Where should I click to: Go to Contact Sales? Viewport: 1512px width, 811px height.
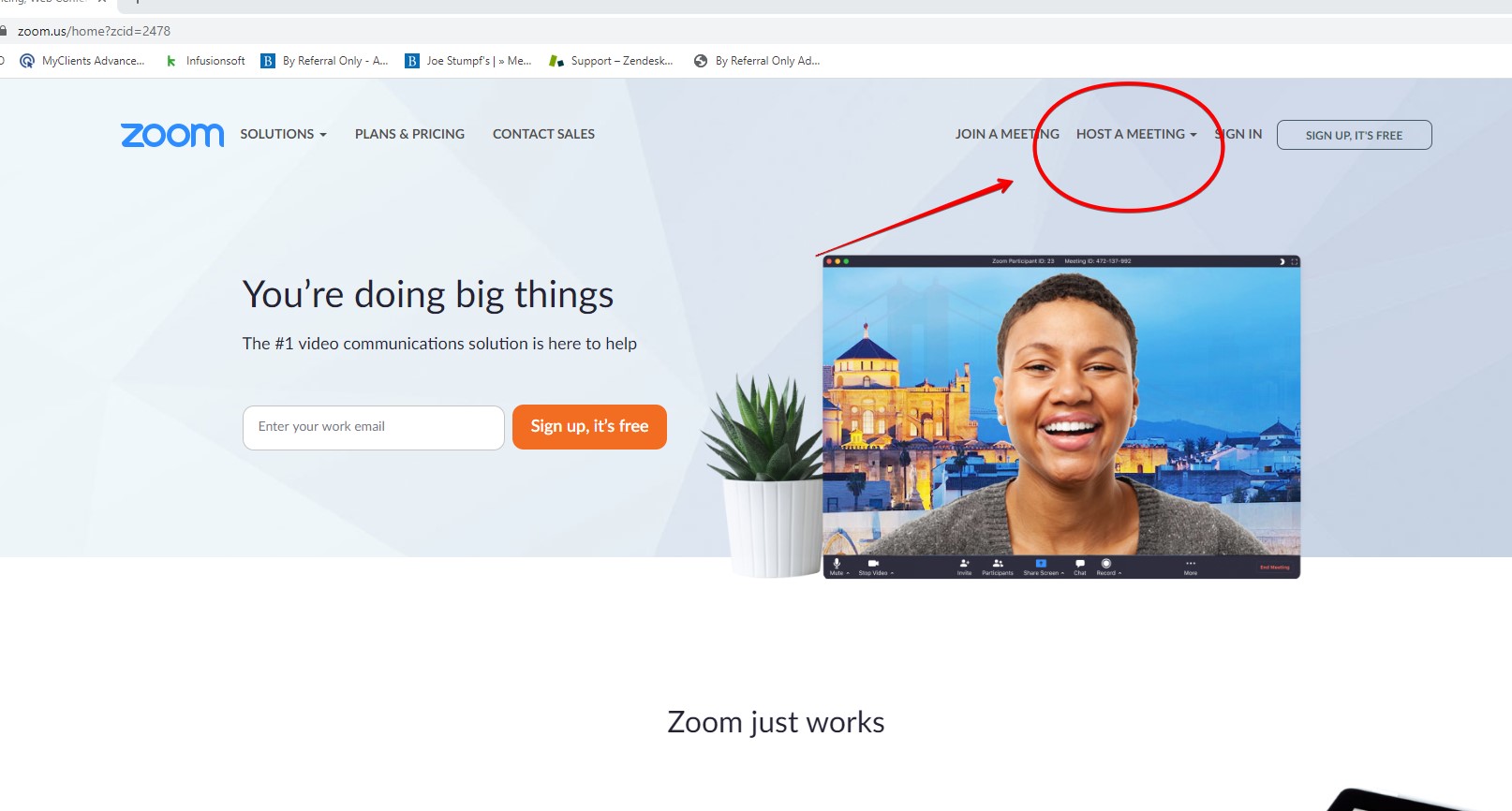[543, 134]
